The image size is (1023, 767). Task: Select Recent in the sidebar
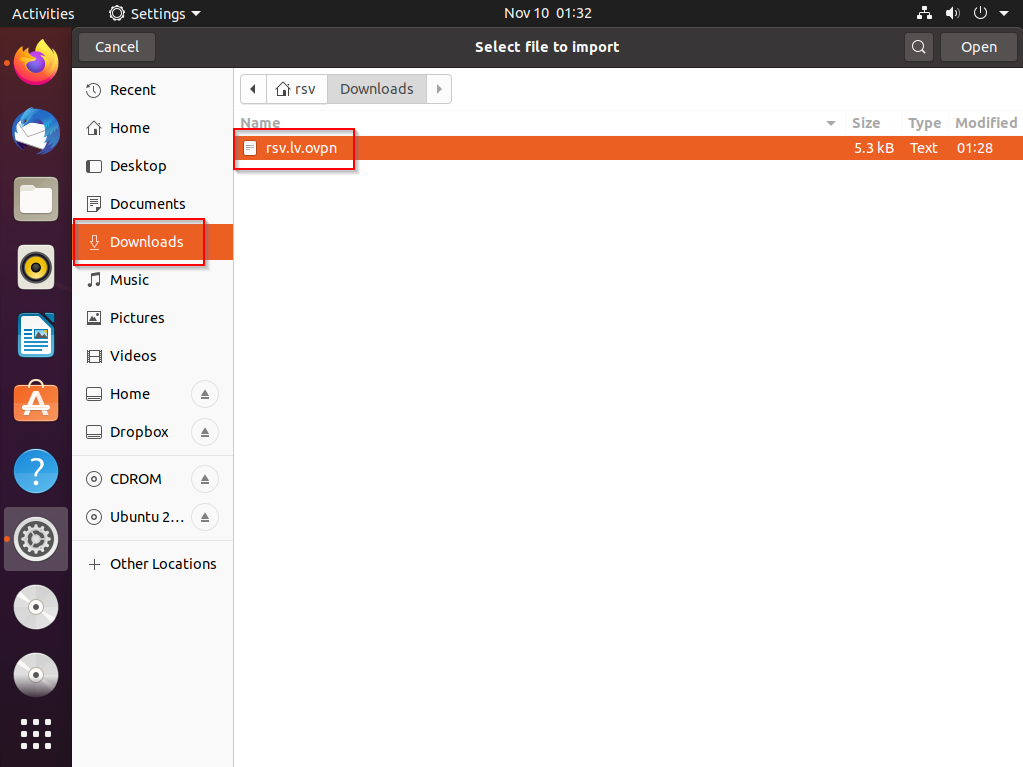coord(153,90)
